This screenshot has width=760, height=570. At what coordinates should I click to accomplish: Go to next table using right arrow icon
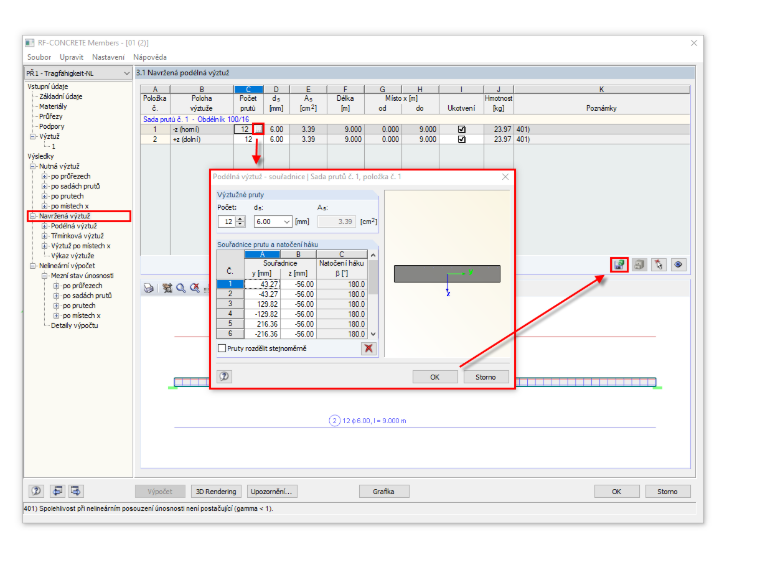[76, 491]
